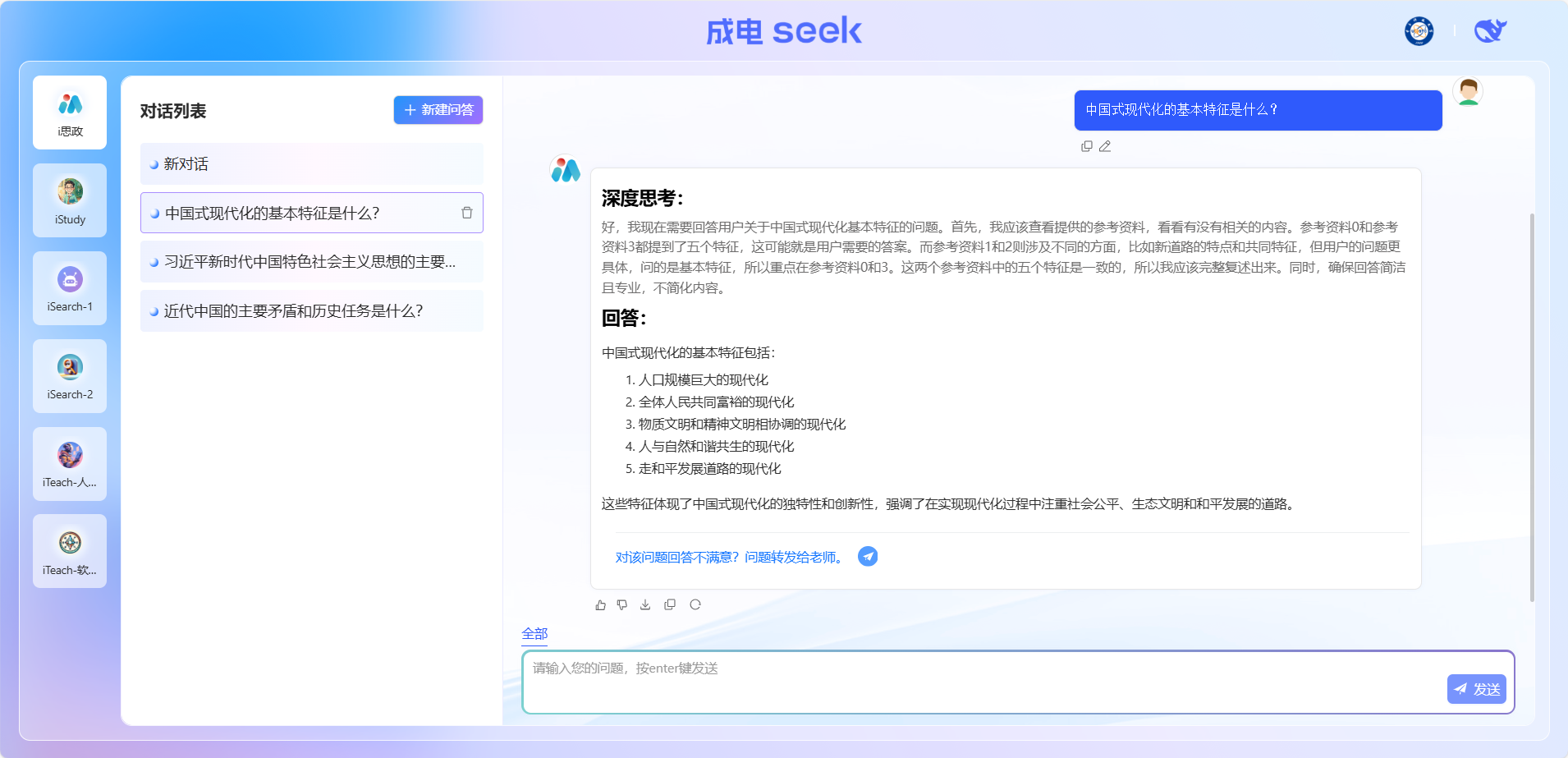The height and width of the screenshot is (758, 1568).
Task: Click the 新建问答 button
Action: pyautogui.click(x=438, y=110)
